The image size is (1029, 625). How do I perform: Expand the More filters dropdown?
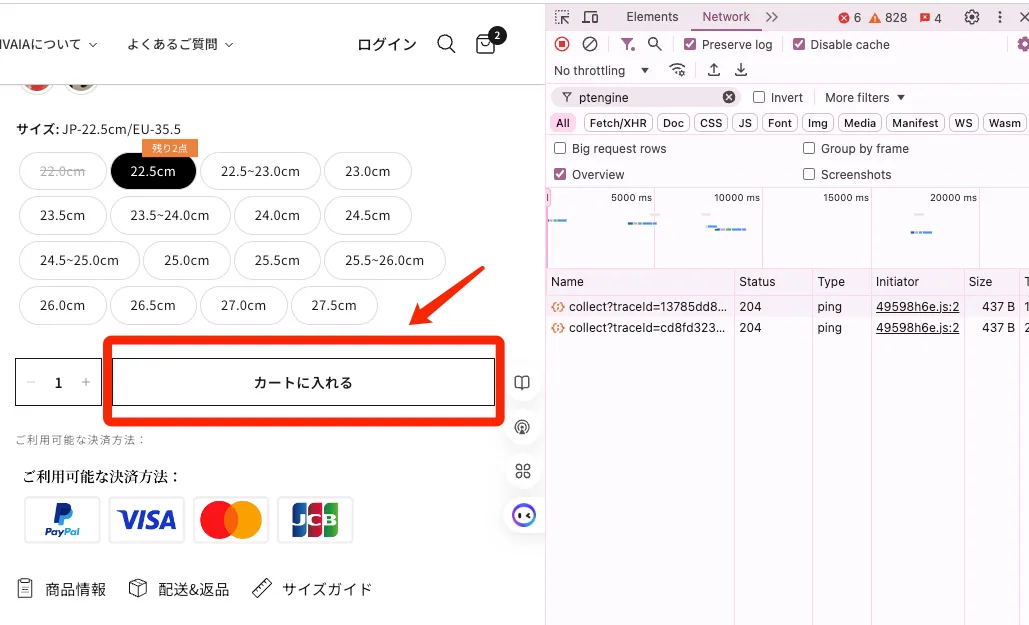(x=864, y=97)
